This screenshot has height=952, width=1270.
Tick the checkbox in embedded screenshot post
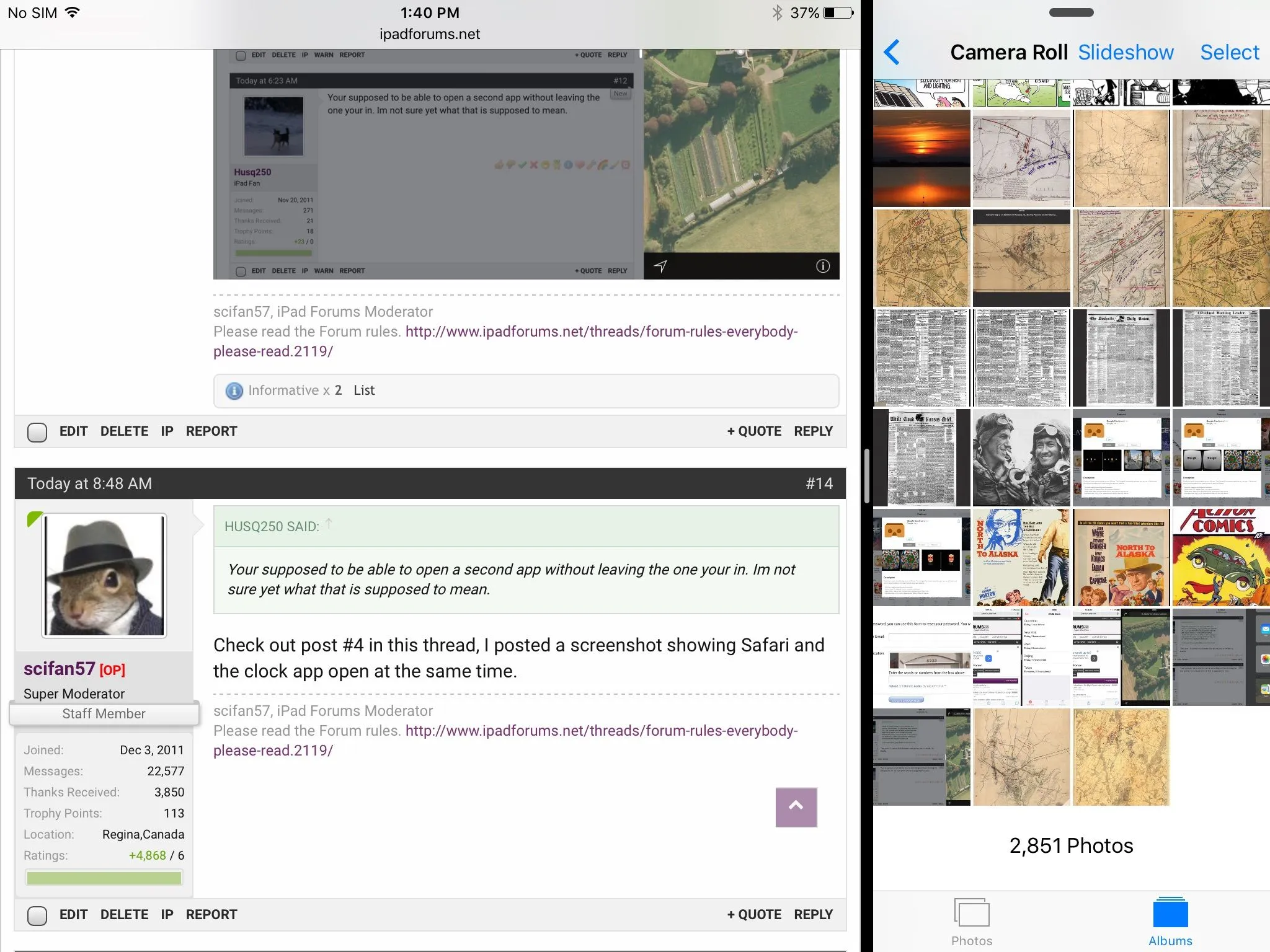pyautogui.click(x=241, y=271)
